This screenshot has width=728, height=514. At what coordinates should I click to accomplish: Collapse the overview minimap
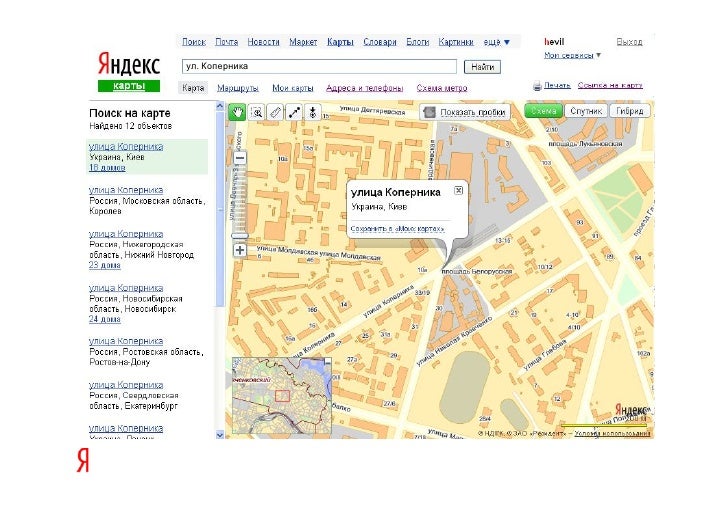click(327, 361)
